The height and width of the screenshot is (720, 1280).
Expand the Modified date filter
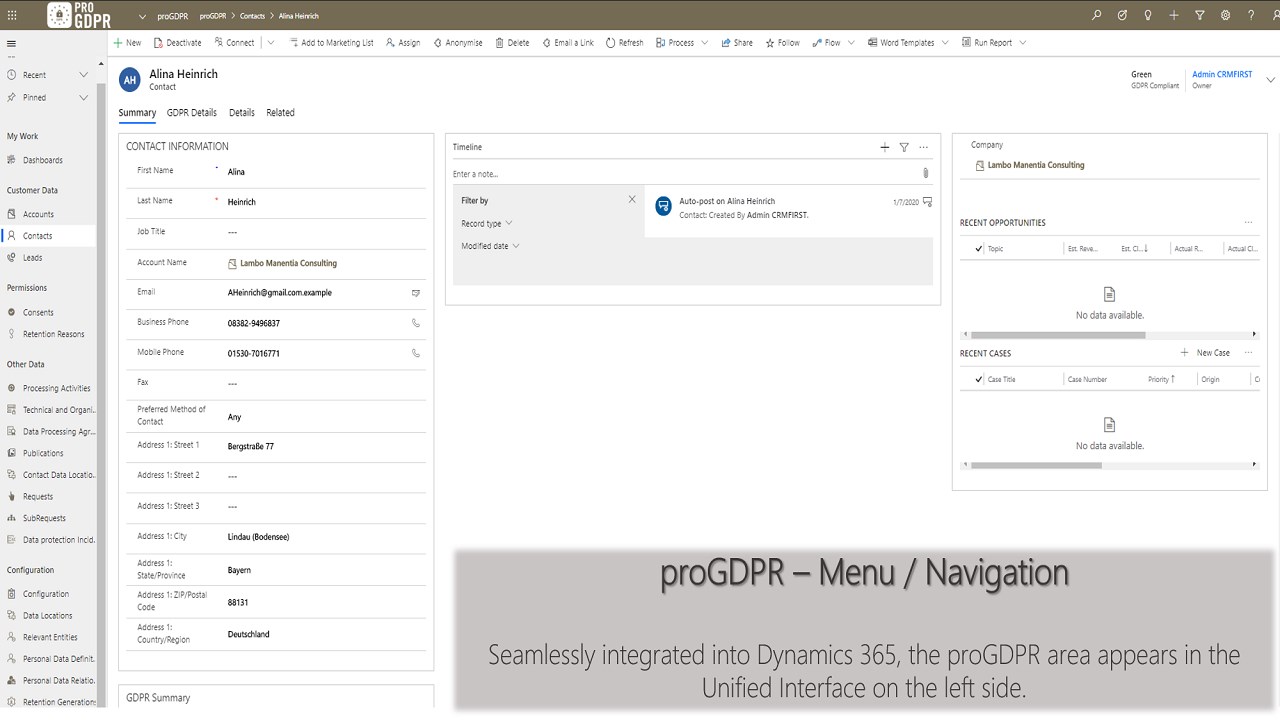[x=491, y=246]
